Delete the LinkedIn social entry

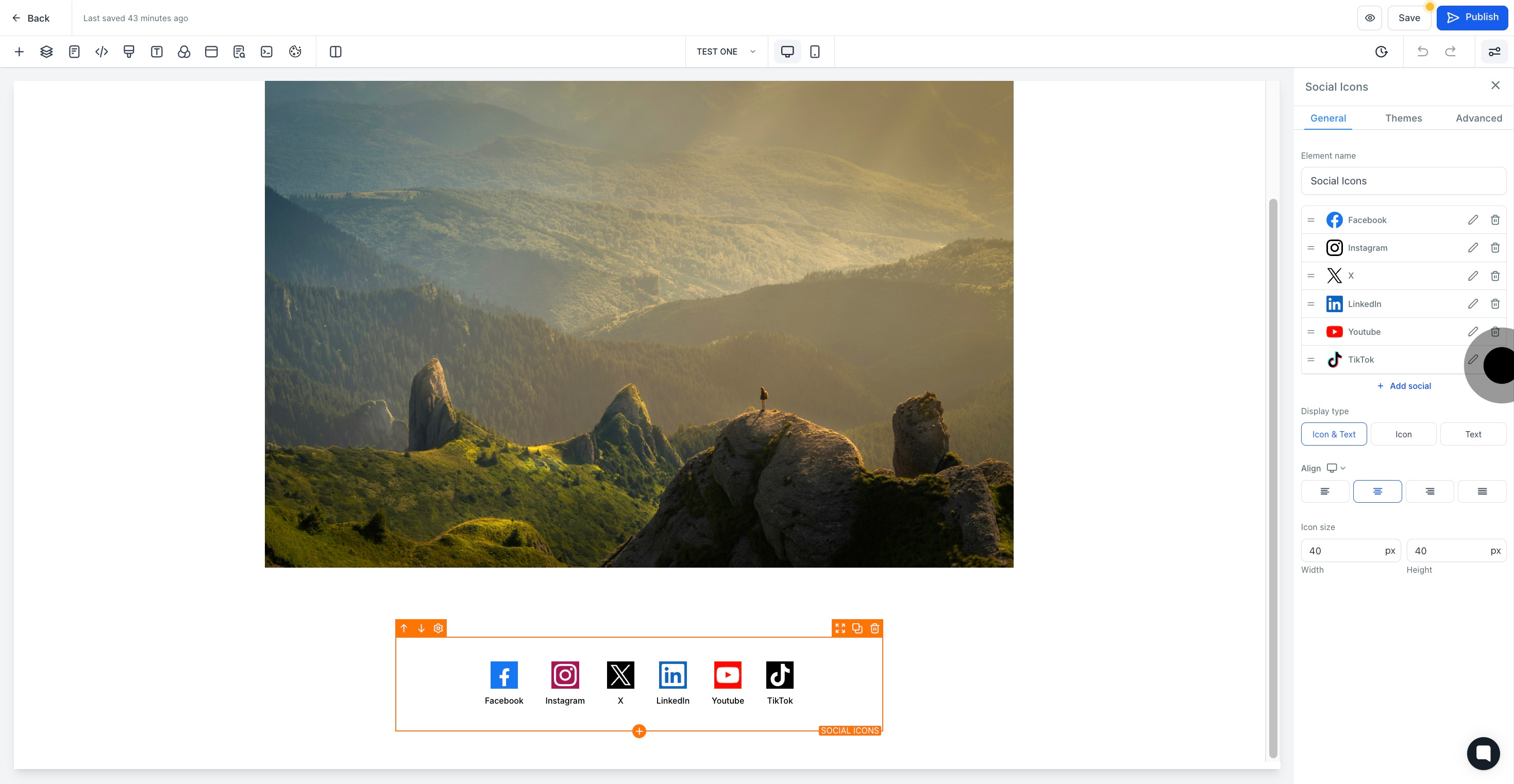pyautogui.click(x=1495, y=304)
